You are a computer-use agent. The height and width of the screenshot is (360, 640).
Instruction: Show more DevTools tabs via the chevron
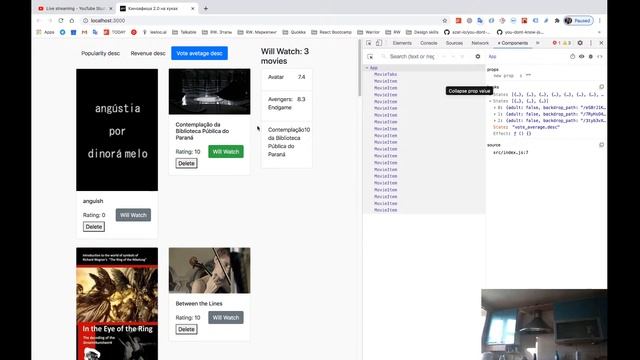[538, 43]
